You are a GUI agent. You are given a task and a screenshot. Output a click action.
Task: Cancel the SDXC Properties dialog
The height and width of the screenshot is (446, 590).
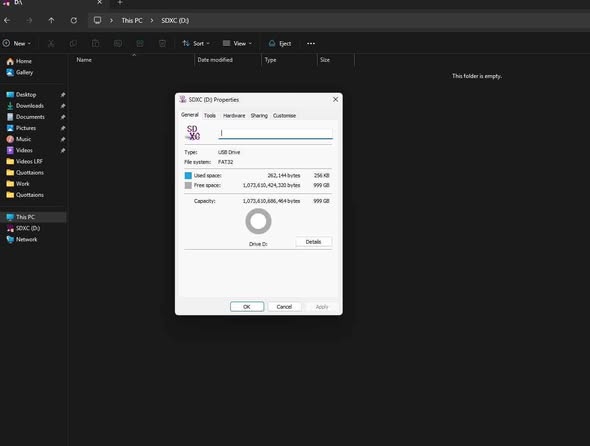(284, 307)
